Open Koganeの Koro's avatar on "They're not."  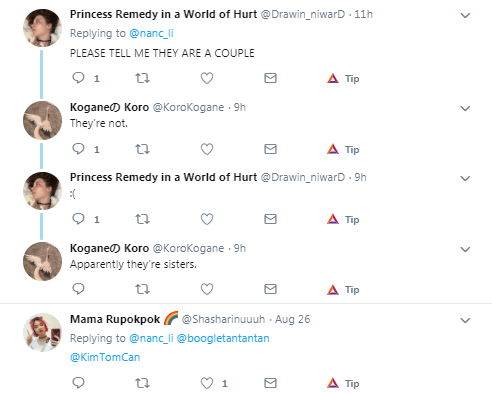click(x=42, y=120)
